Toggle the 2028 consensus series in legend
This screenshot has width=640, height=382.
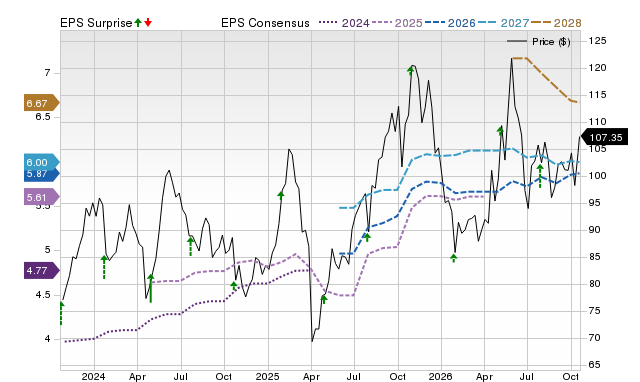coord(556,23)
